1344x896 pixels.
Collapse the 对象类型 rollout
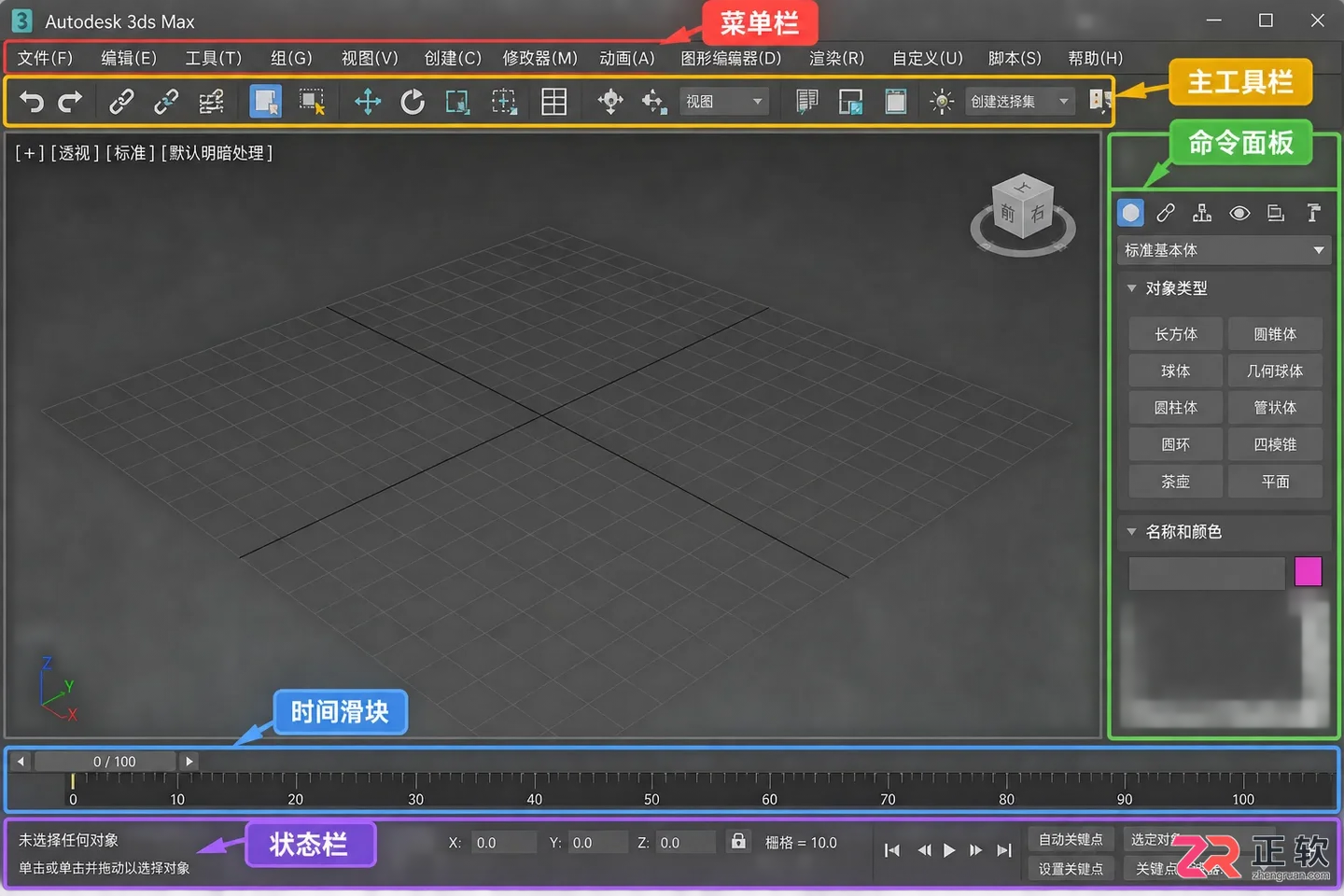(1131, 288)
